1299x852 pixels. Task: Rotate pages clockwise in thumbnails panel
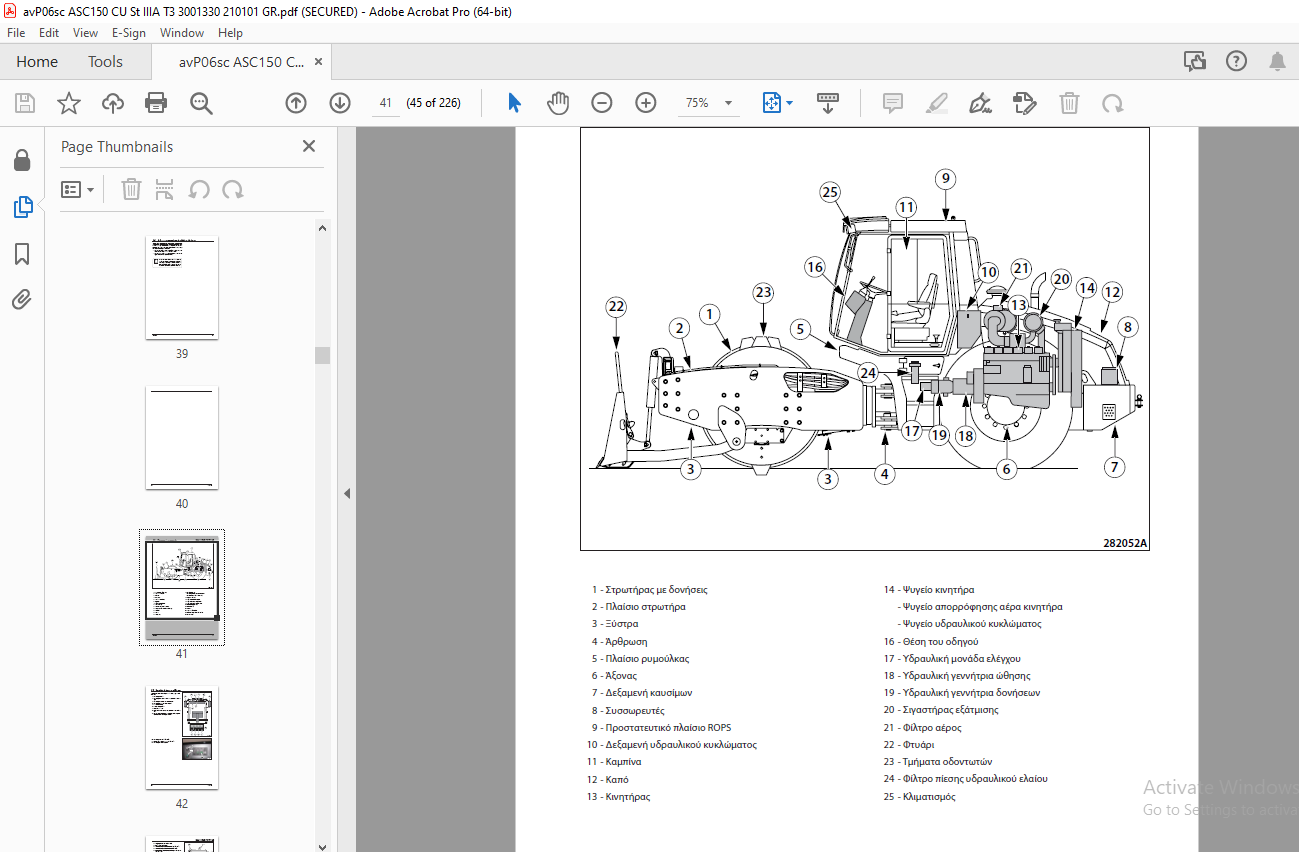(x=233, y=189)
